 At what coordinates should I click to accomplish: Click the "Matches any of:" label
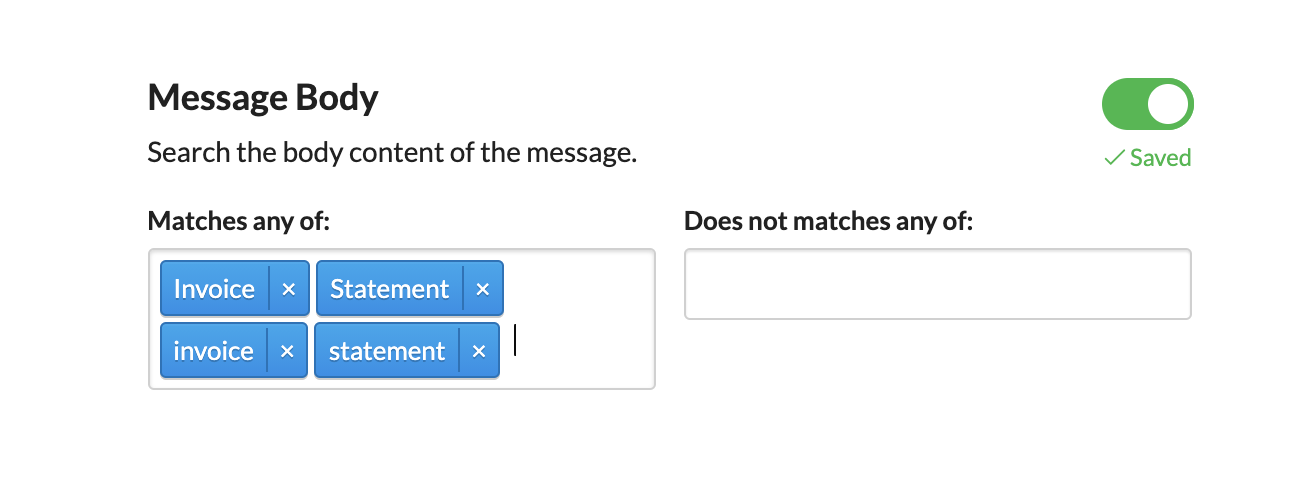coord(238,221)
